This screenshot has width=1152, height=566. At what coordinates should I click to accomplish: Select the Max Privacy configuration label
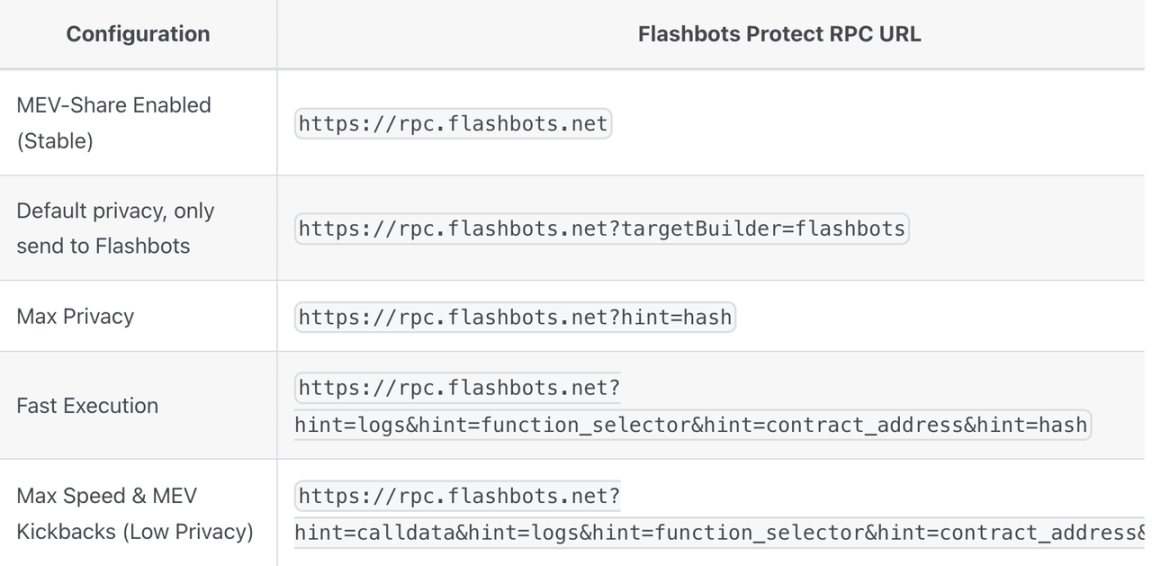[75, 317]
